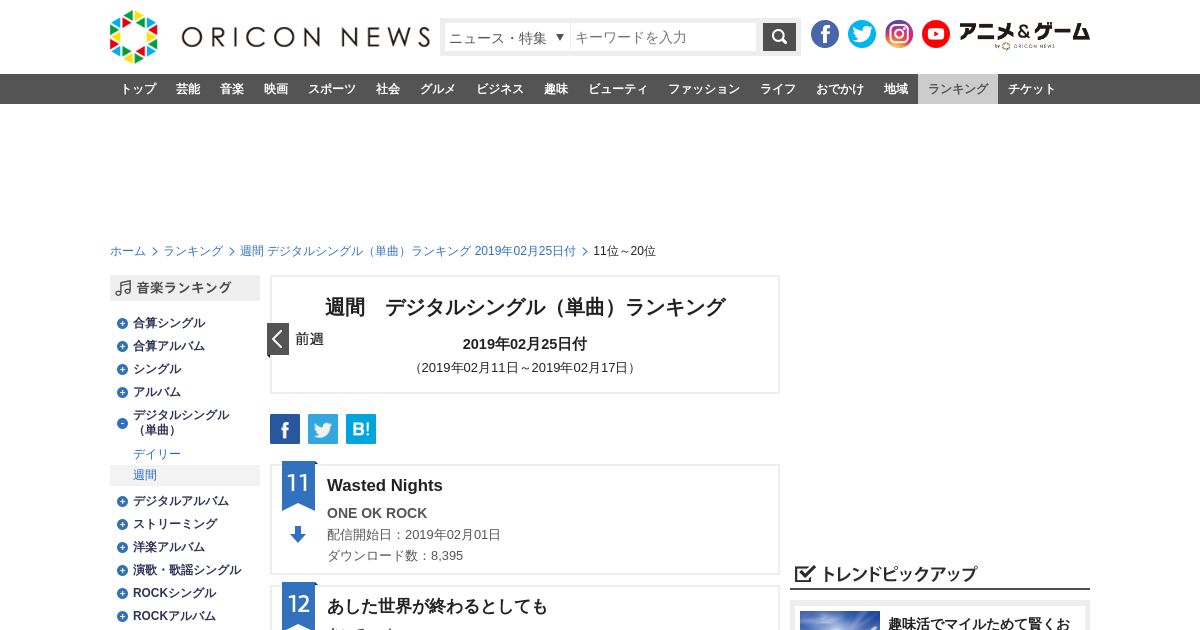Open the ライフ nav tab
The image size is (1200, 630).
coord(778,89)
